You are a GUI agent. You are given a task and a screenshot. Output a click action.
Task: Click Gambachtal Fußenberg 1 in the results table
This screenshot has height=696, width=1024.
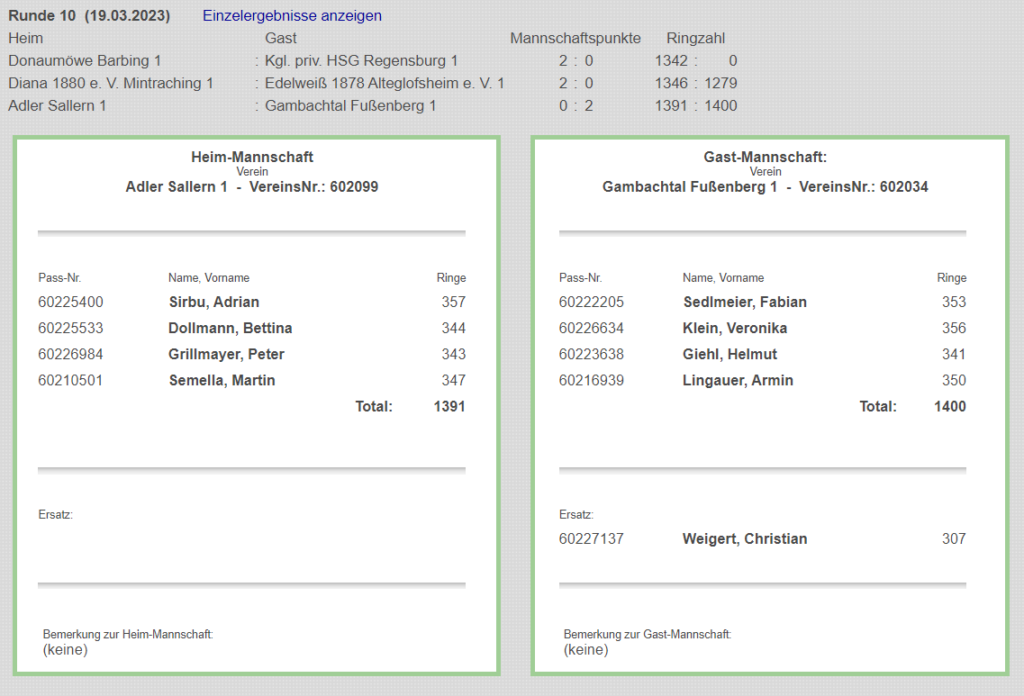[x=350, y=105]
